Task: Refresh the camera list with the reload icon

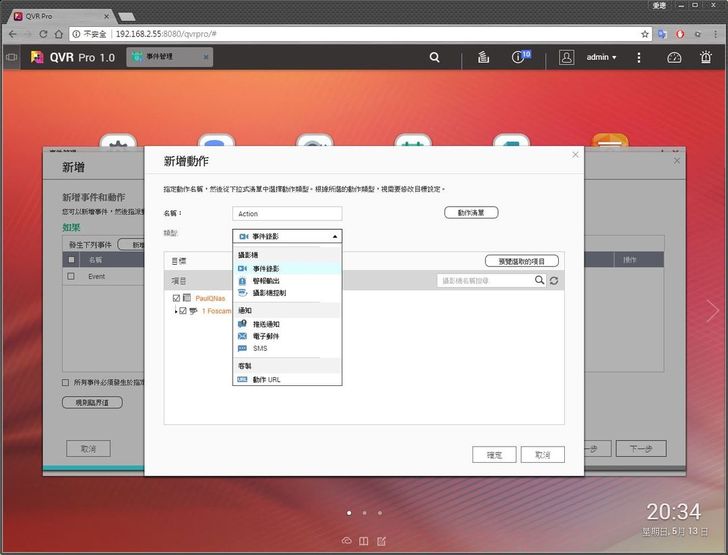Action: click(x=554, y=281)
